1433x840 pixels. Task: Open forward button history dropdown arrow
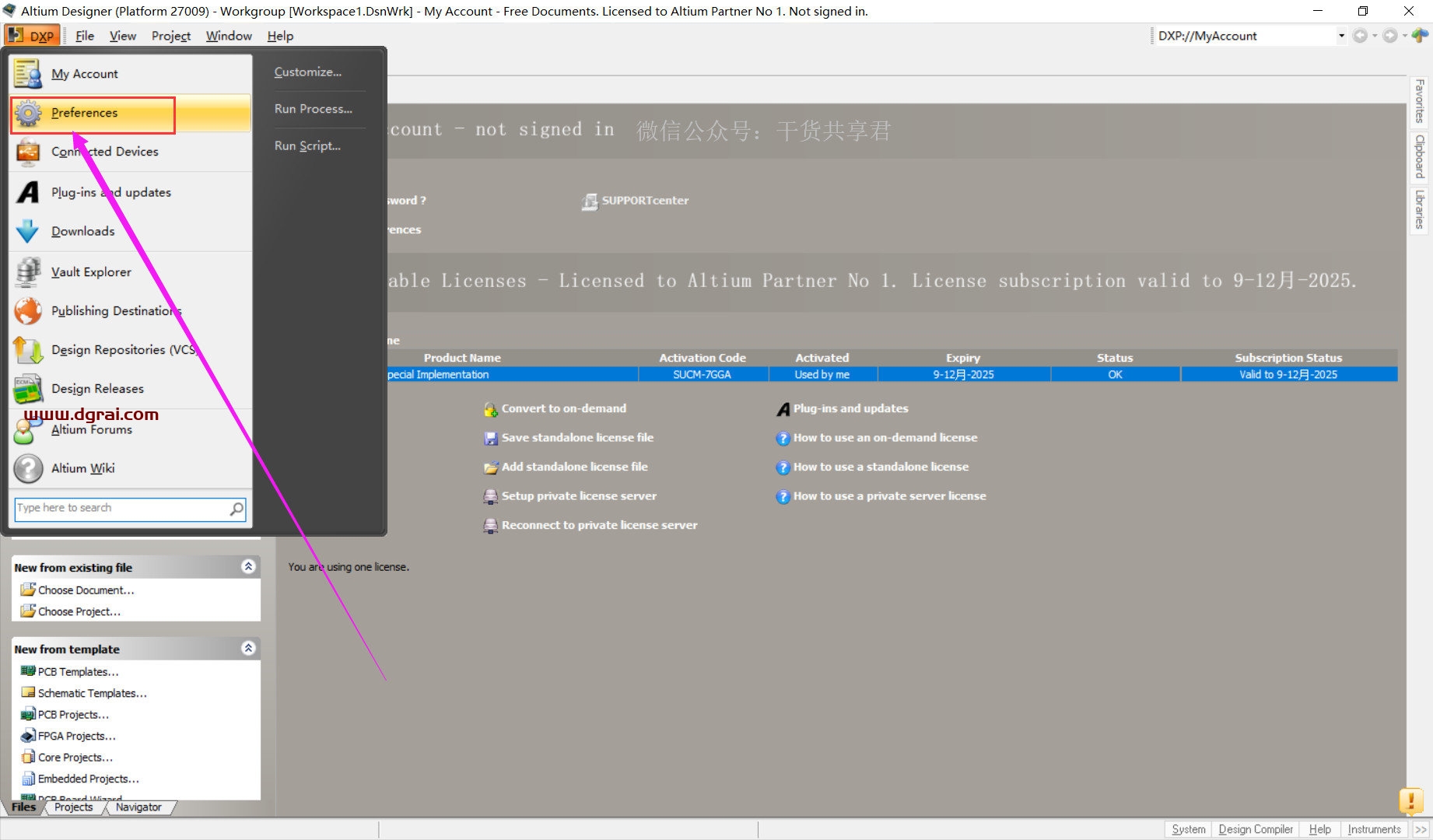tap(1405, 36)
